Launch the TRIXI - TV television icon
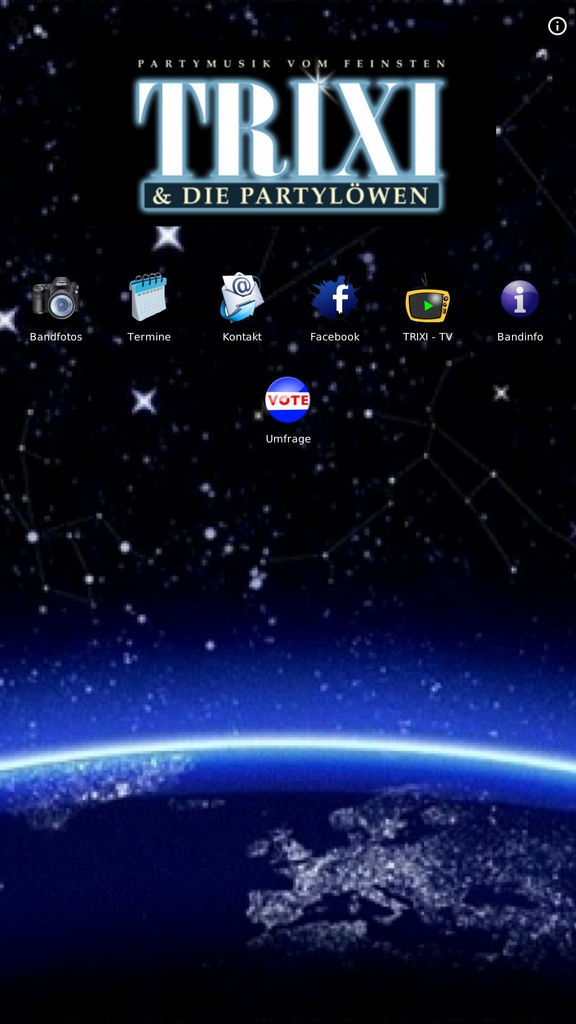 428,298
